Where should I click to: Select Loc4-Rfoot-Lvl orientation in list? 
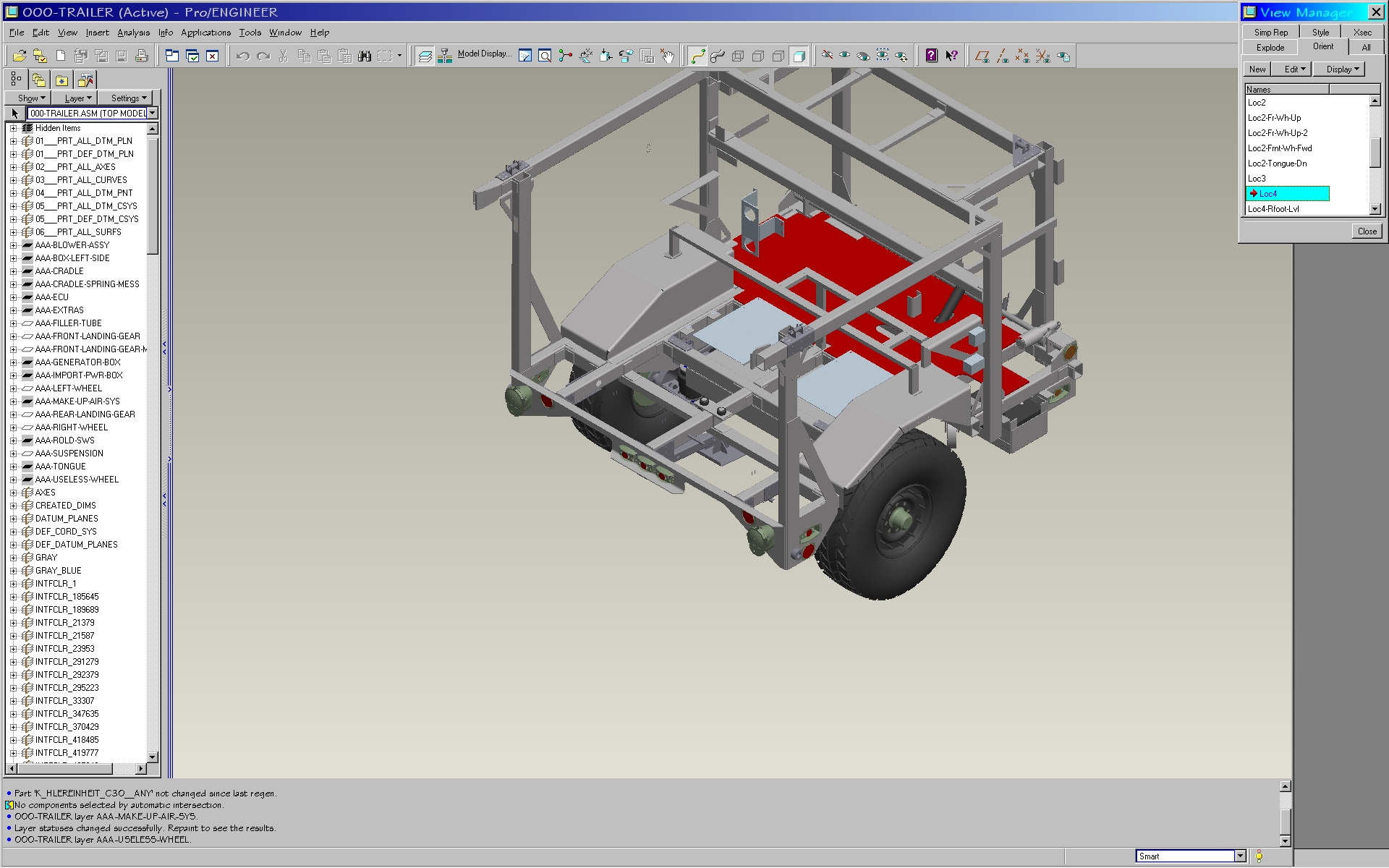[1273, 209]
